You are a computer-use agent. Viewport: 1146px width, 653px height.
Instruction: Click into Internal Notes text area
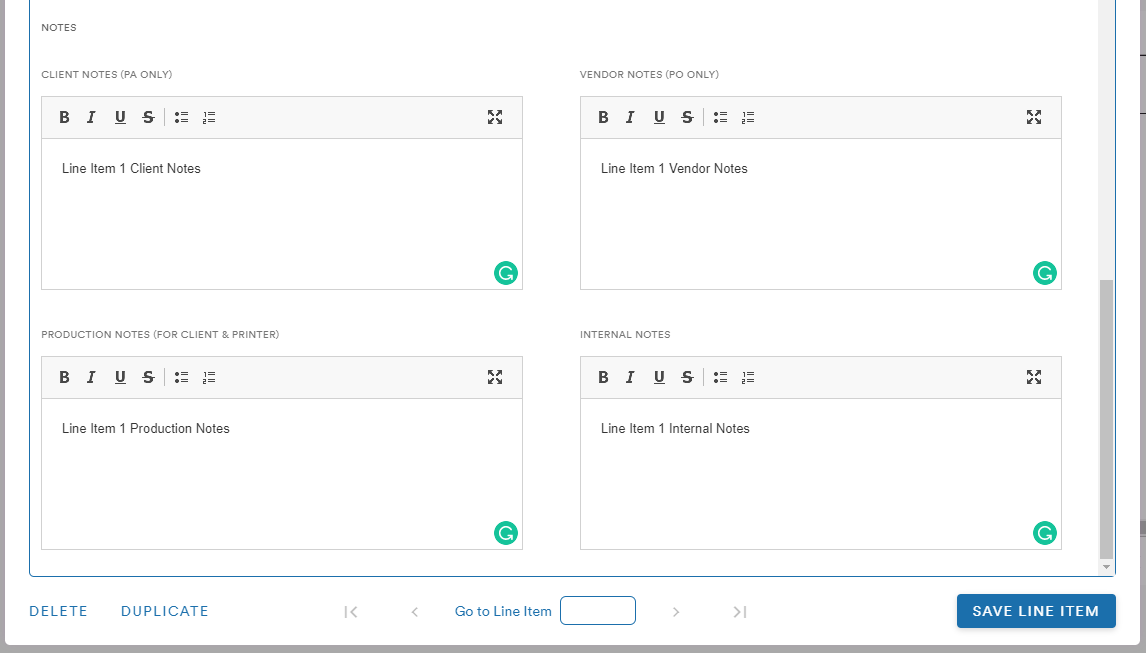[x=821, y=474]
